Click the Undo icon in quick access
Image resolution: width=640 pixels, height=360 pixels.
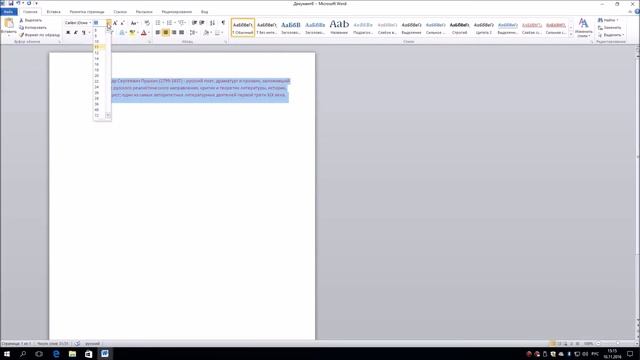tap(18, 3)
